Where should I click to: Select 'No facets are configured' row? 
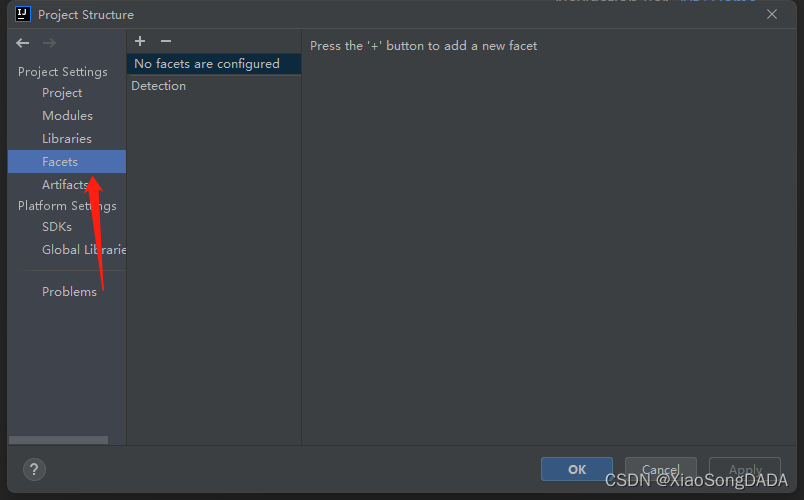click(x=214, y=64)
